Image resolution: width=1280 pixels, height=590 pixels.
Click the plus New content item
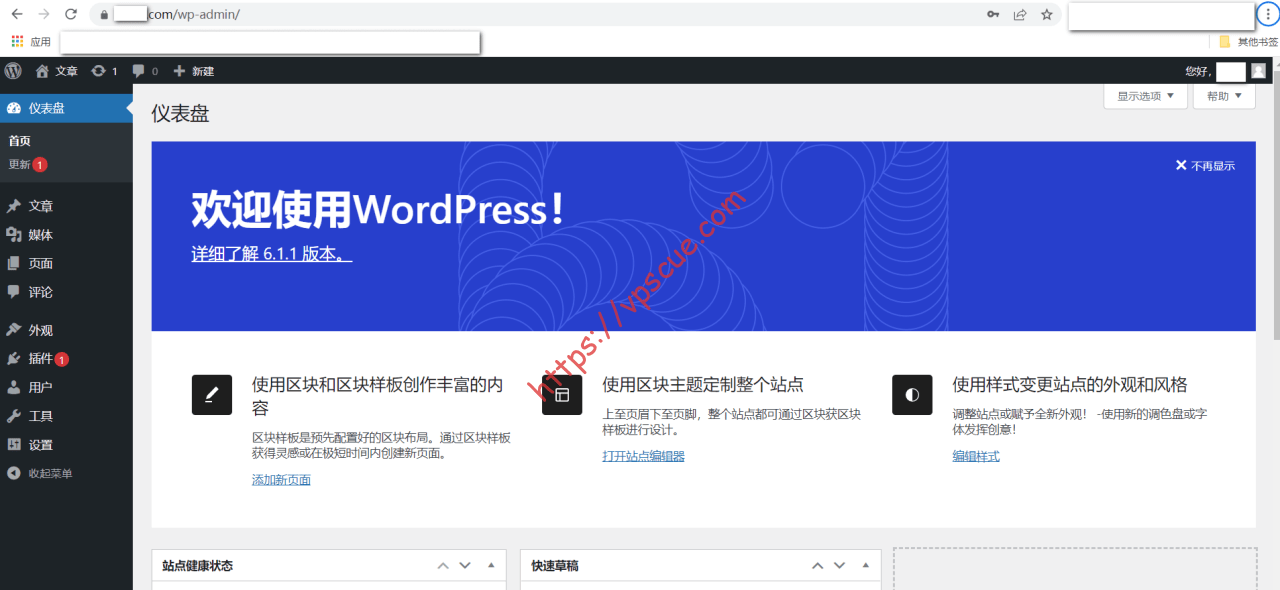[x=193, y=71]
